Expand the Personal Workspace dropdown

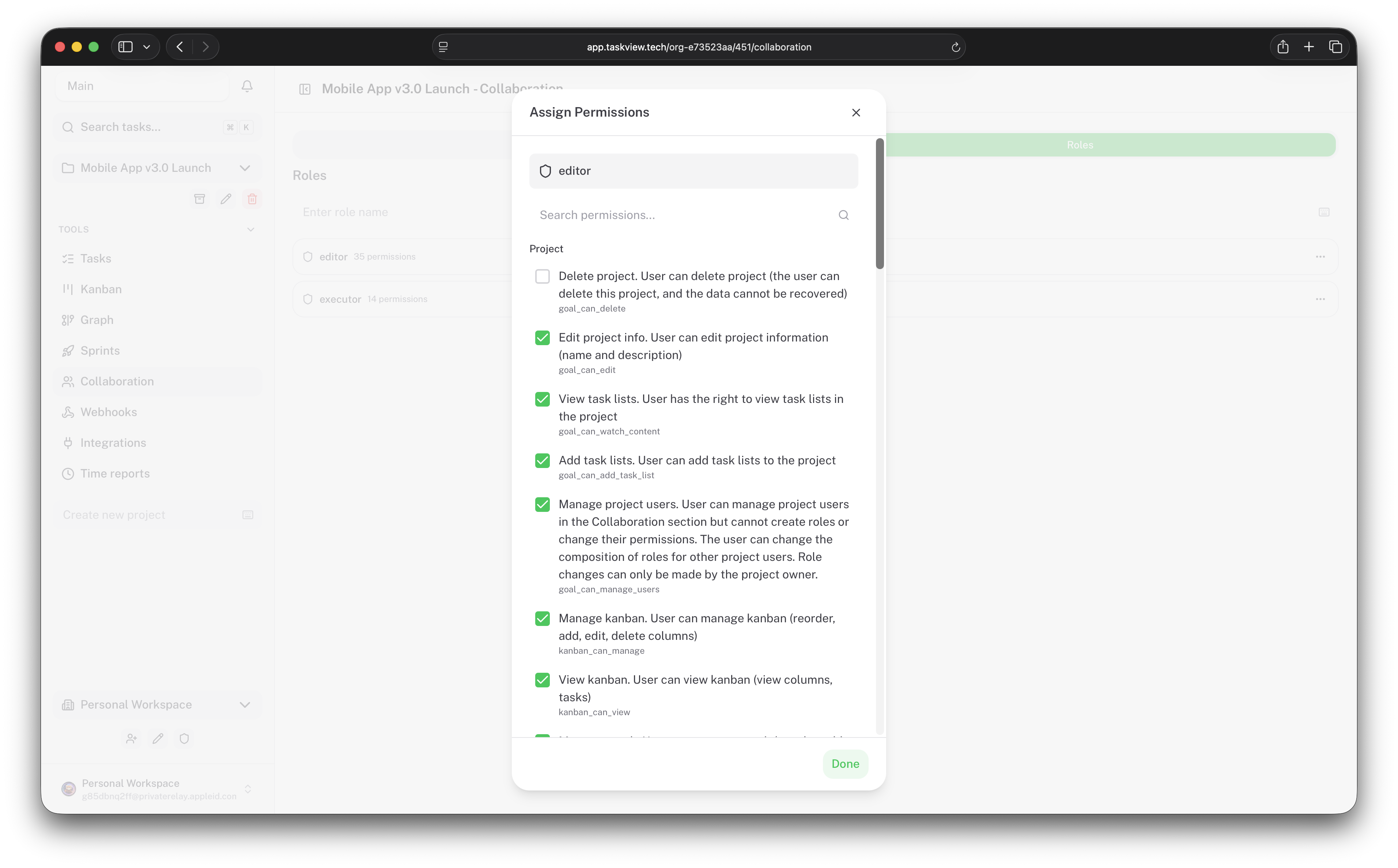coord(245,705)
